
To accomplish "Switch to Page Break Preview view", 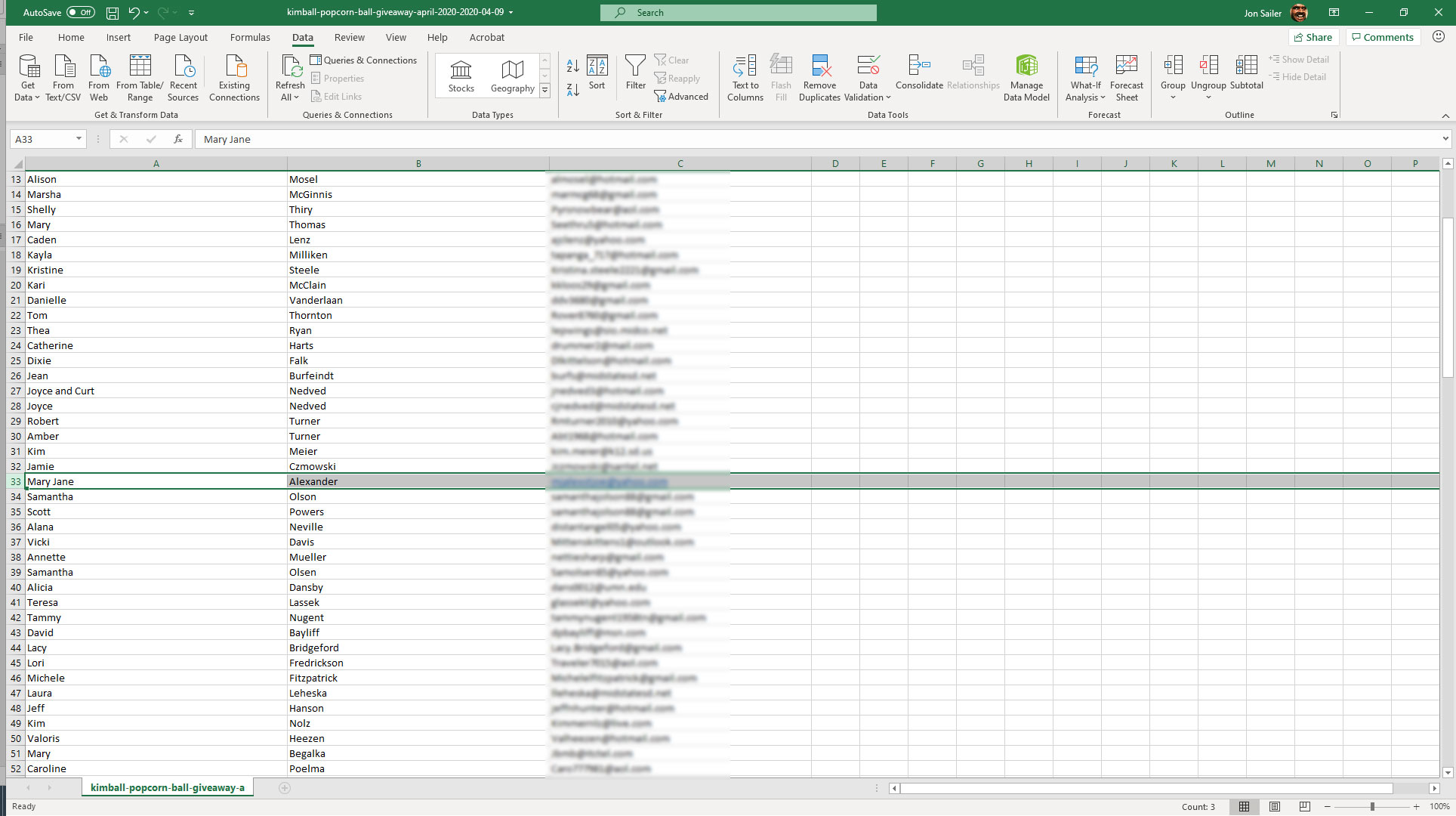I will pyautogui.click(x=1304, y=806).
